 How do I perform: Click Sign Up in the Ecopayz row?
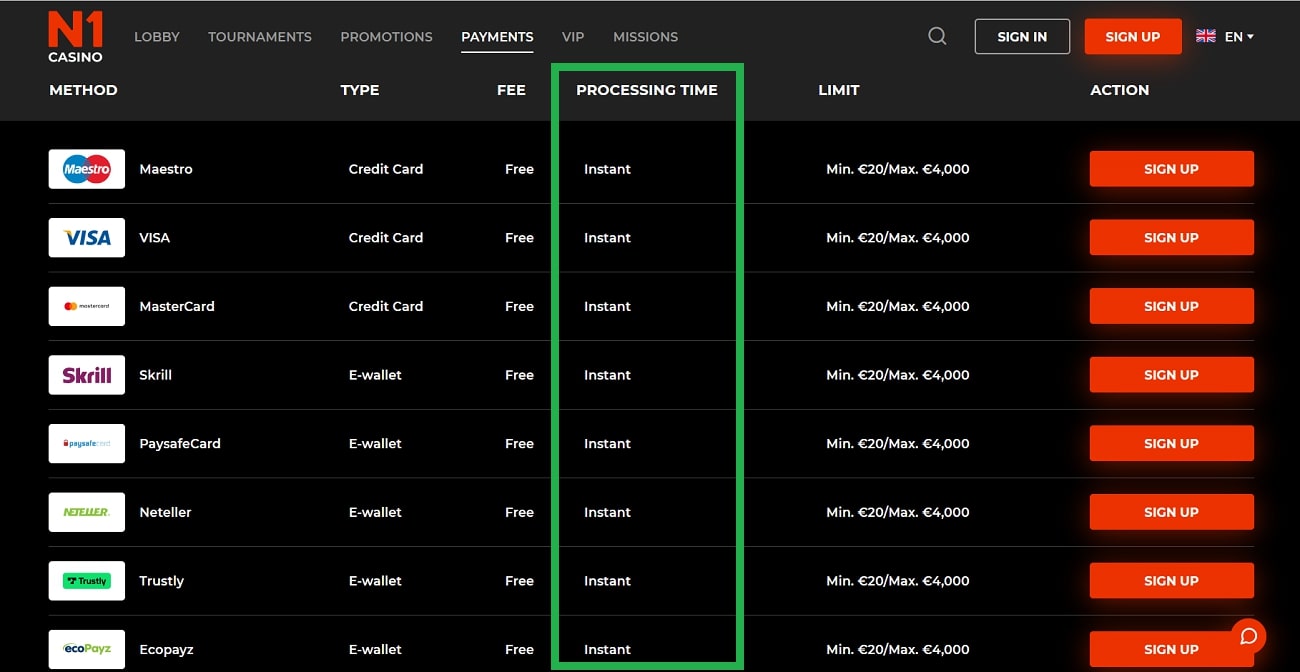pyautogui.click(x=1171, y=649)
